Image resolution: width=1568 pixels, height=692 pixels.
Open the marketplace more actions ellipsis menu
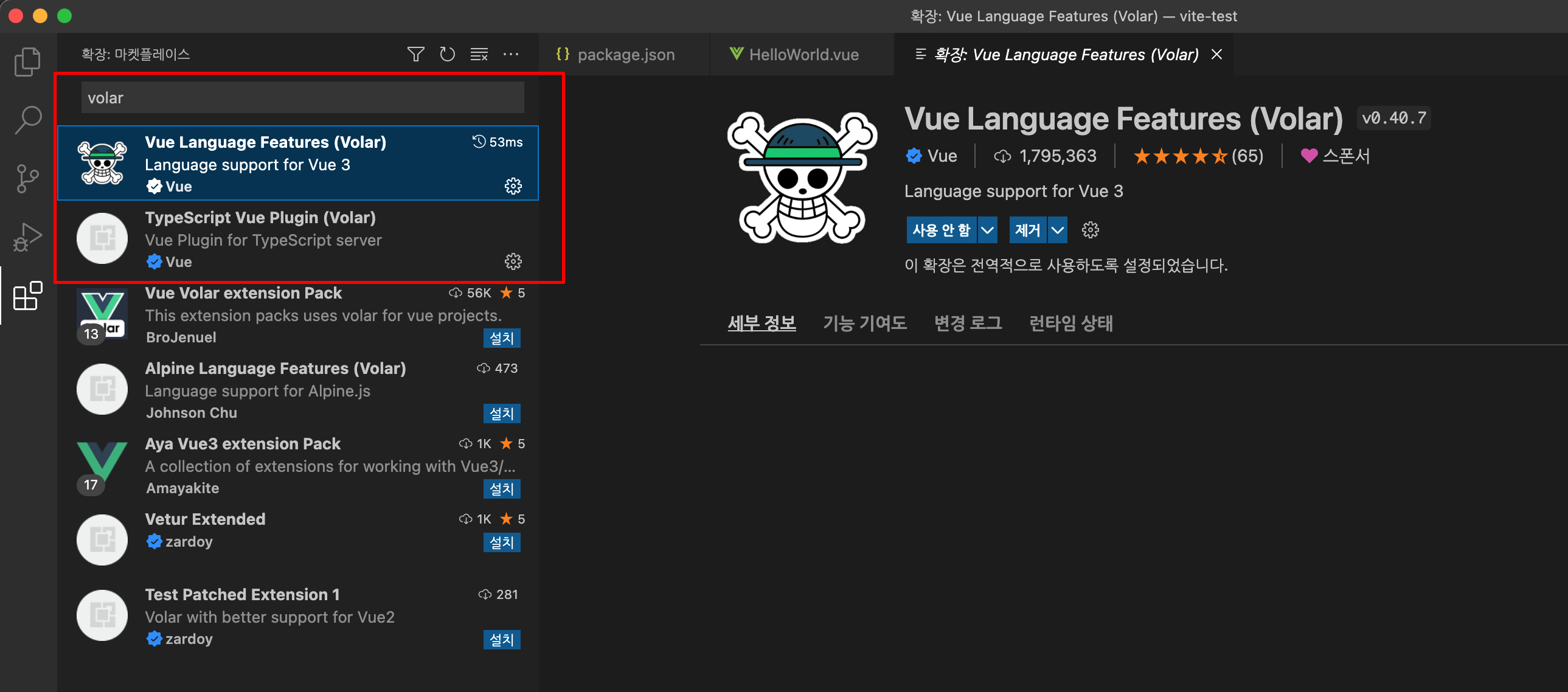point(511,54)
